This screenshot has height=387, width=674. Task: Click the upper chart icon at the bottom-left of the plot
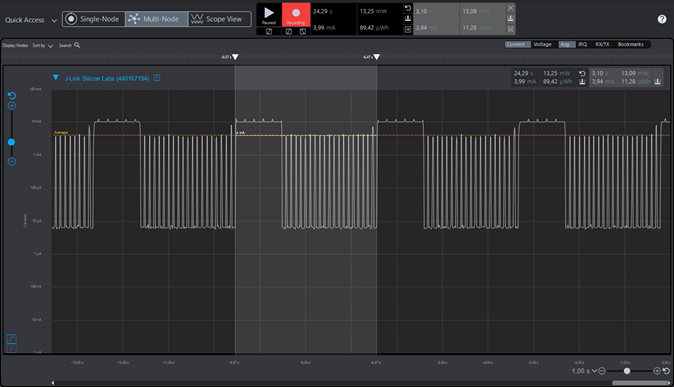[12, 339]
